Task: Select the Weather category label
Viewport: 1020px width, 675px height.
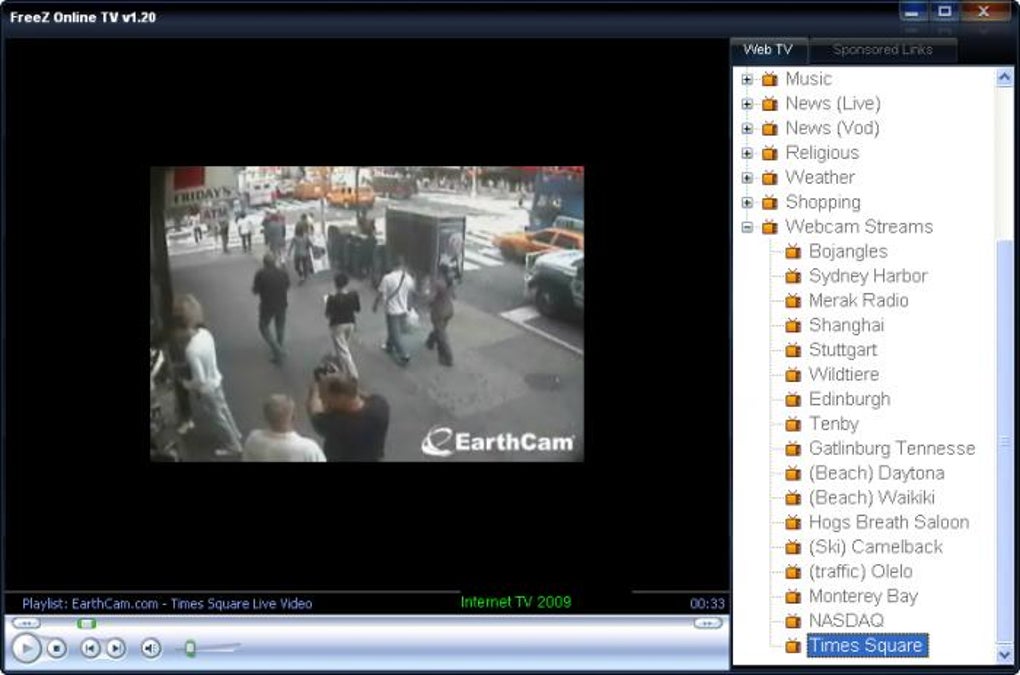Action: pyautogui.click(x=820, y=178)
